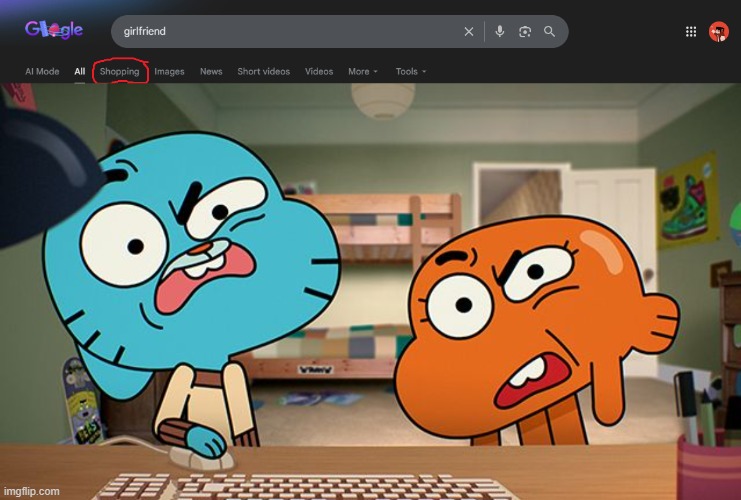The image size is (741, 500).
Task: Select the All results tab
Action: click(x=79, y=71)
